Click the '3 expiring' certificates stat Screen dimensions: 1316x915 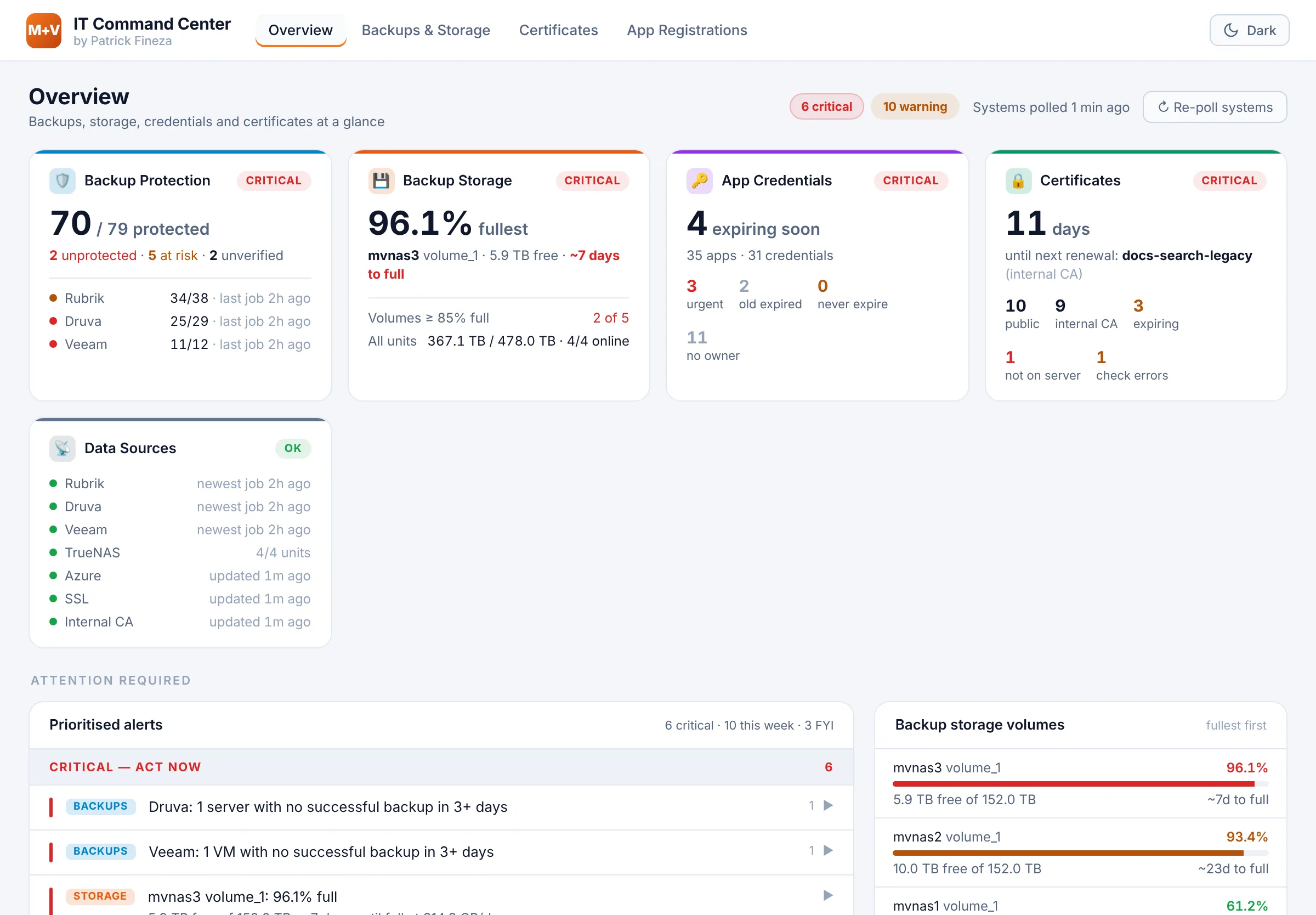click(1155, 314)
